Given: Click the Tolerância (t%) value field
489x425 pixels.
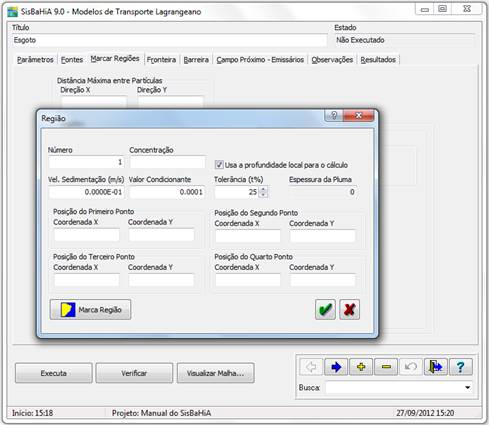Looking at the screenshot, I should (237, 192).
